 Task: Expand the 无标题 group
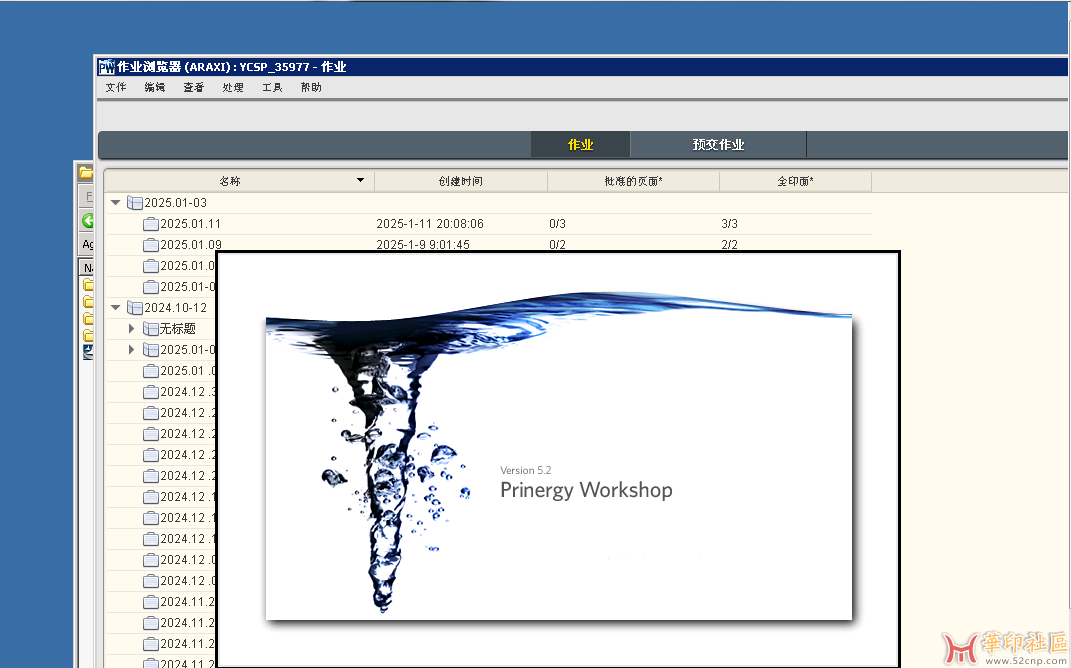click(x=131, y=329)
